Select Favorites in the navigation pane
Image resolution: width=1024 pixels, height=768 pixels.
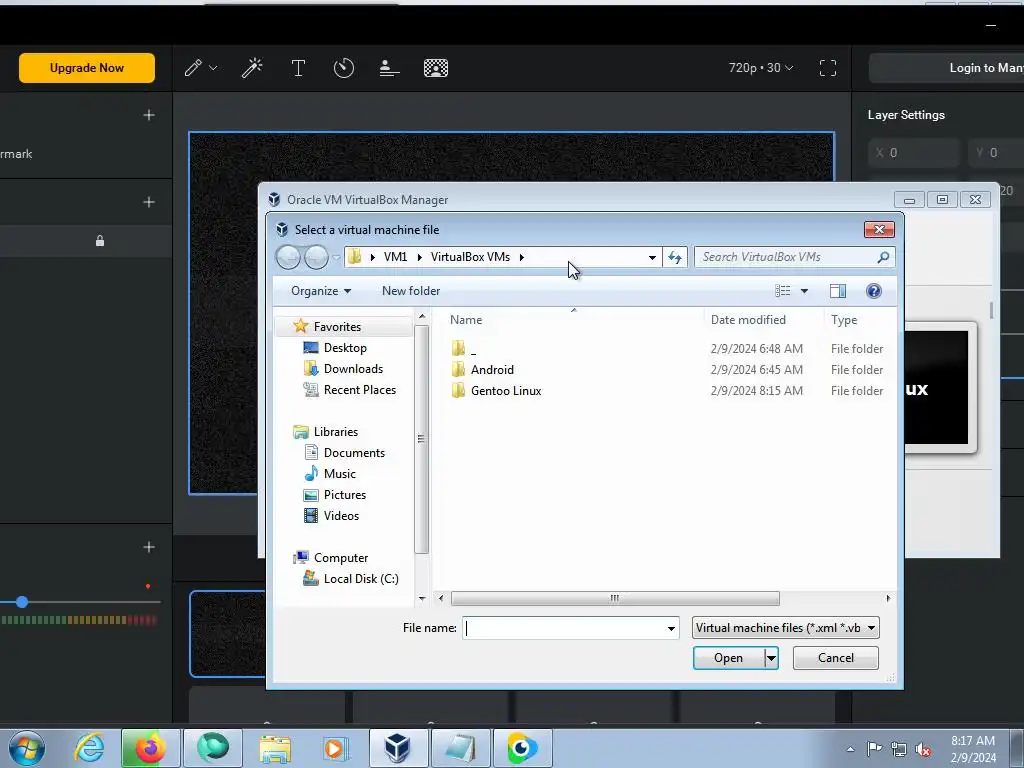pyautogui.click(x=337, y=327)
